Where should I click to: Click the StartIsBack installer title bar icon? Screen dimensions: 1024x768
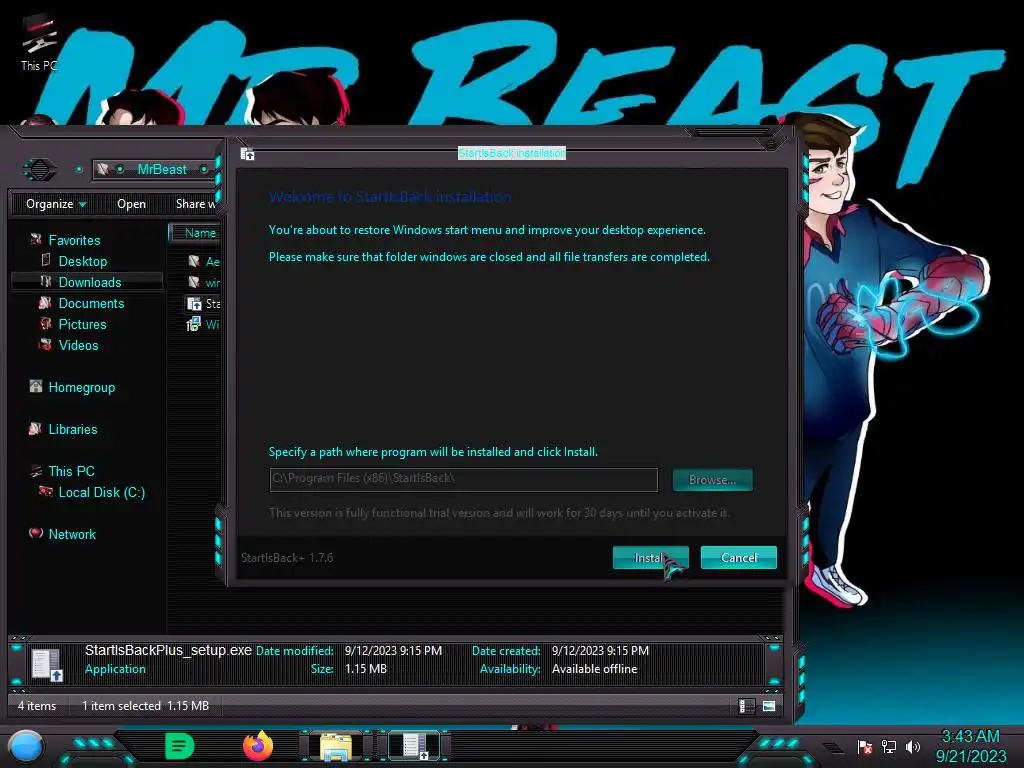tap(248, 154)
